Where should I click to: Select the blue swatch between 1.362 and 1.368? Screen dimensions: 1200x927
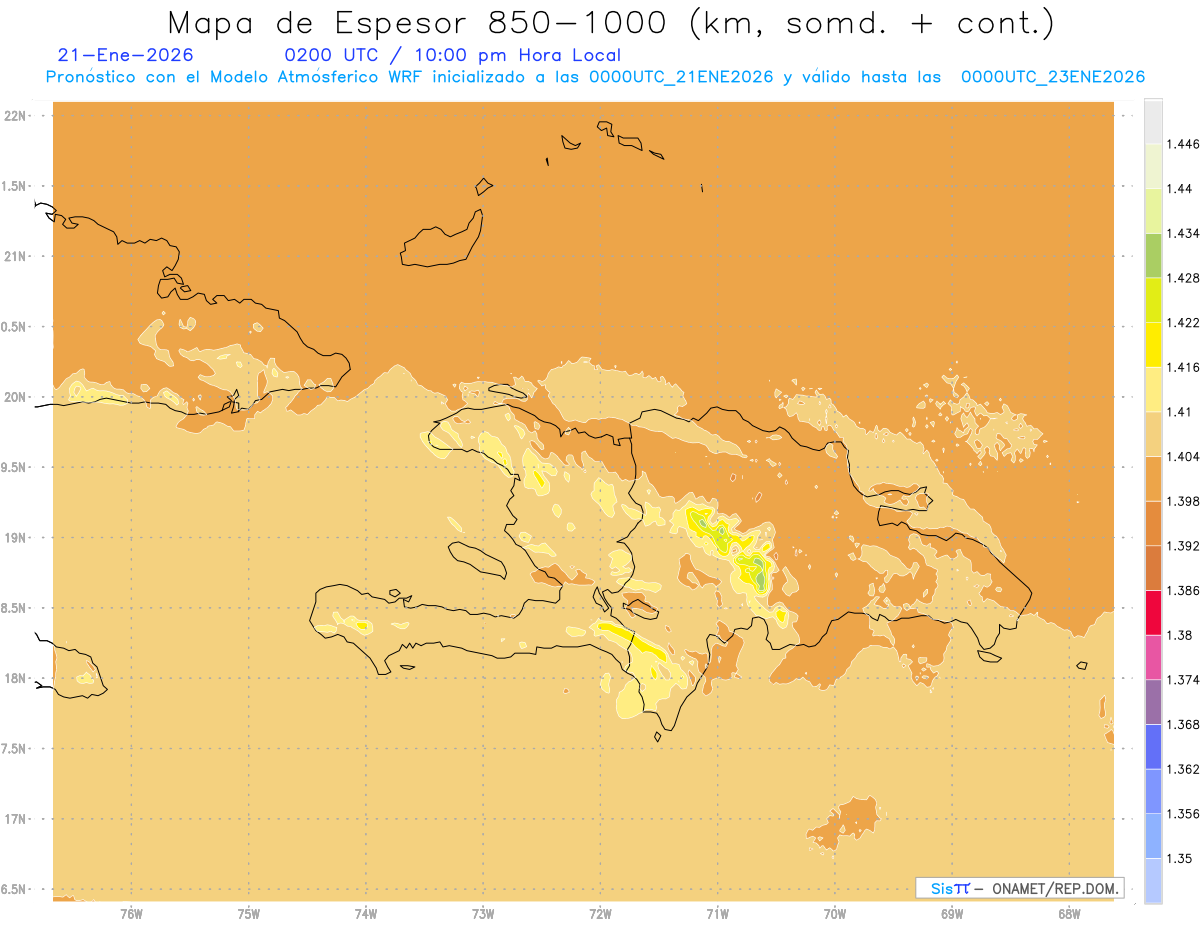click(1153, 747)
